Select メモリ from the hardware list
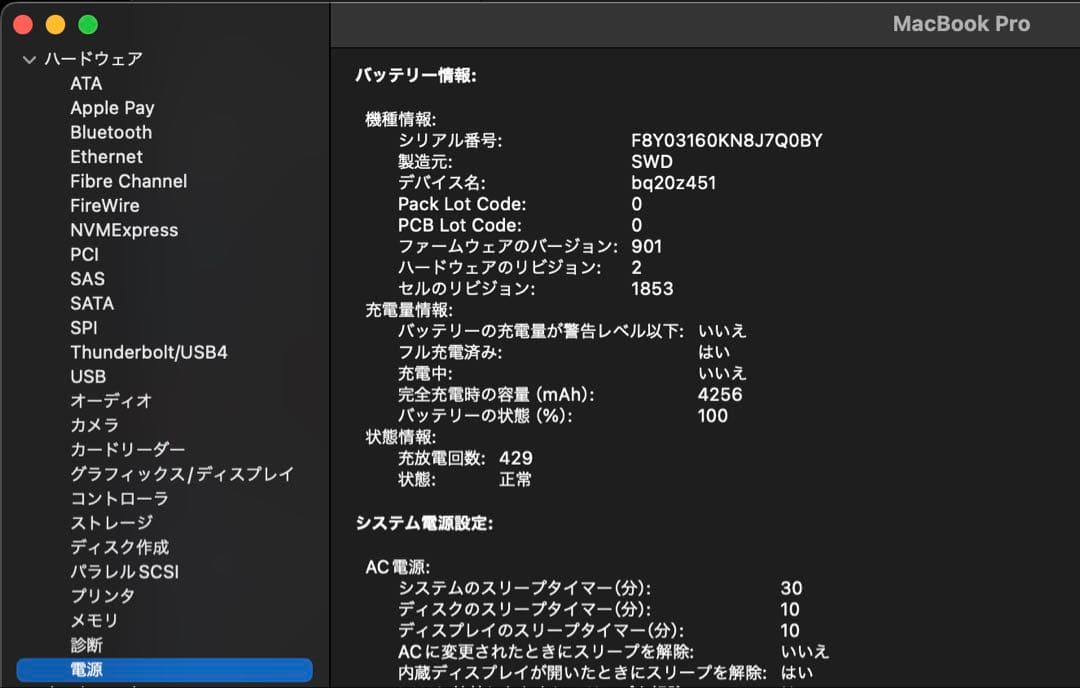This screenshot has height=688, width=1080. click(92, 620)
